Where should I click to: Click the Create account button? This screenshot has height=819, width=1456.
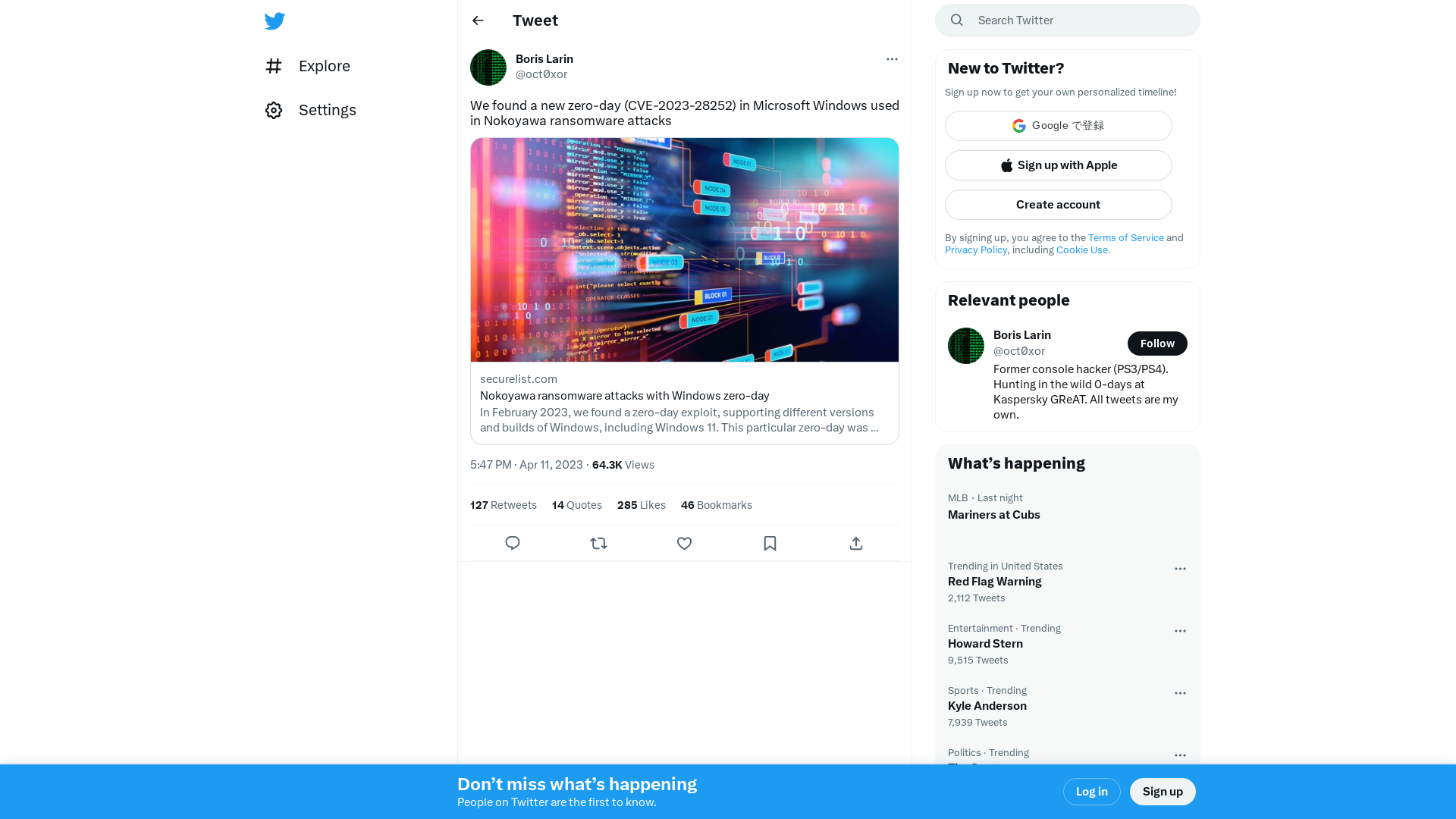(1058, 204)
